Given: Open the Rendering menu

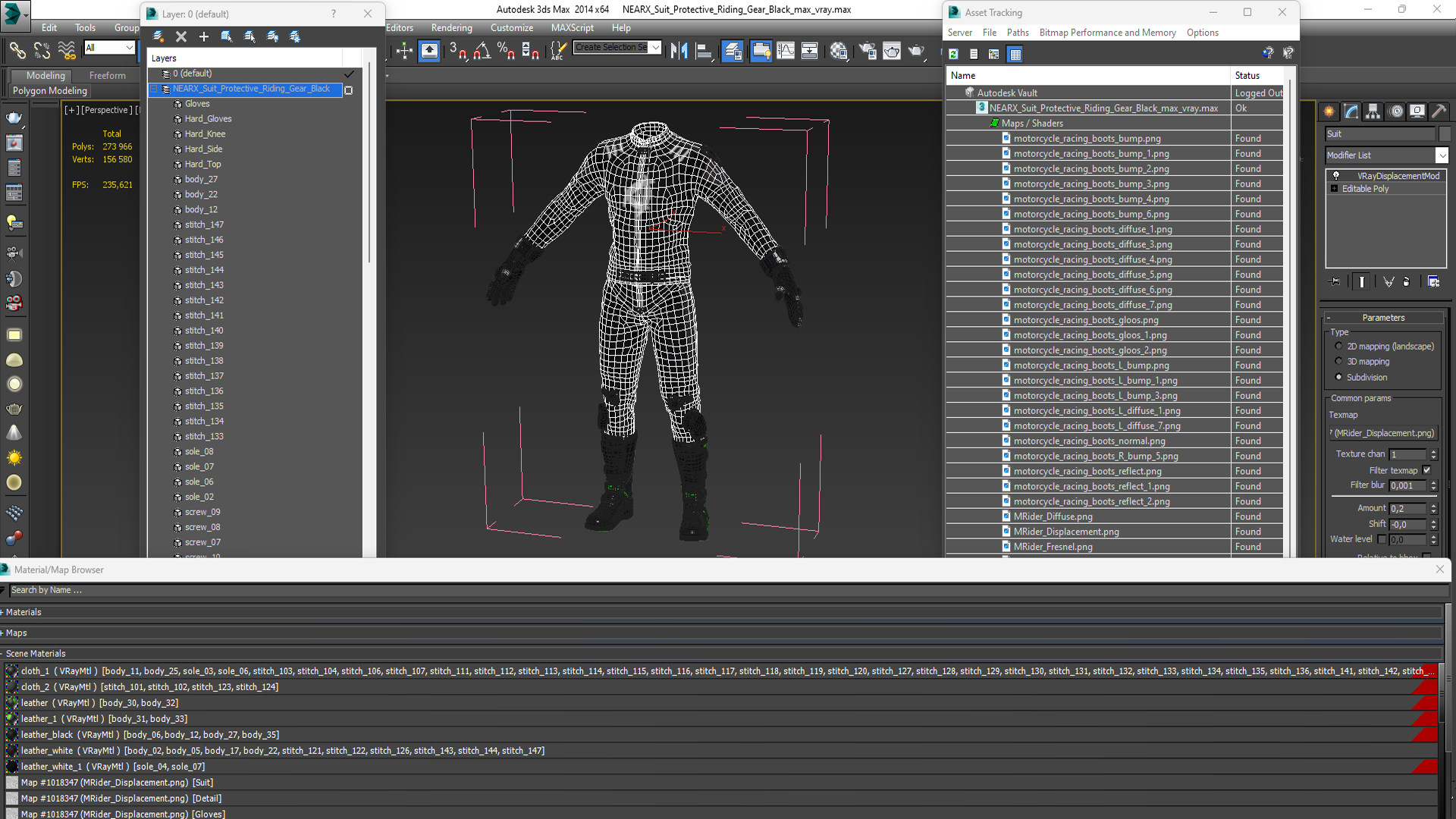Looking at the screenshot, I should tap(451, 27).
